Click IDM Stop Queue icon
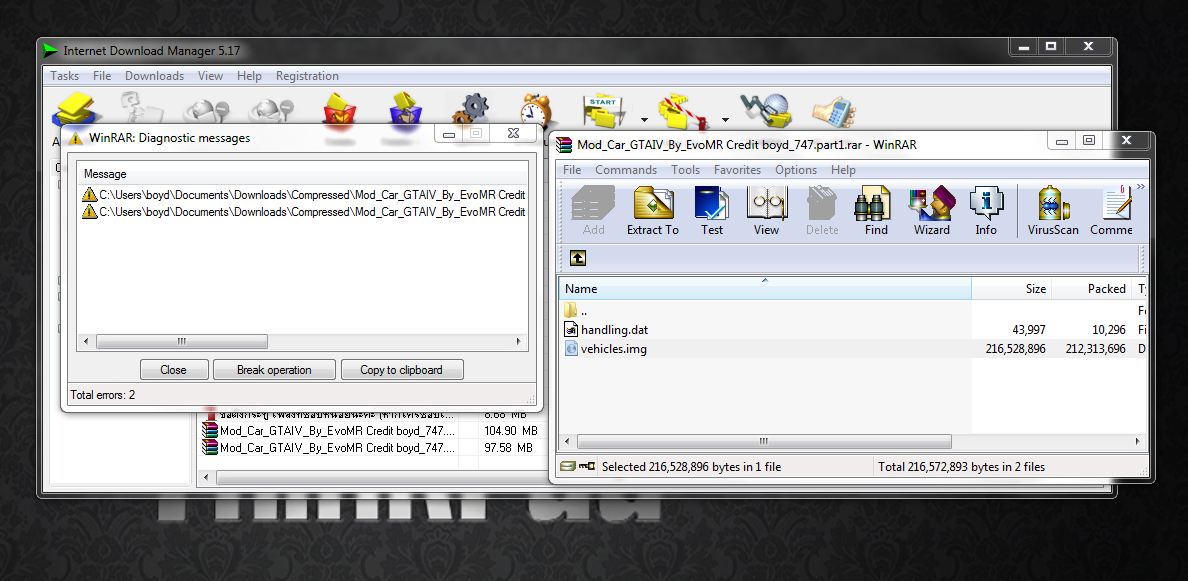This screenshot has width=1188, height=581. click(x=683, y=112)
